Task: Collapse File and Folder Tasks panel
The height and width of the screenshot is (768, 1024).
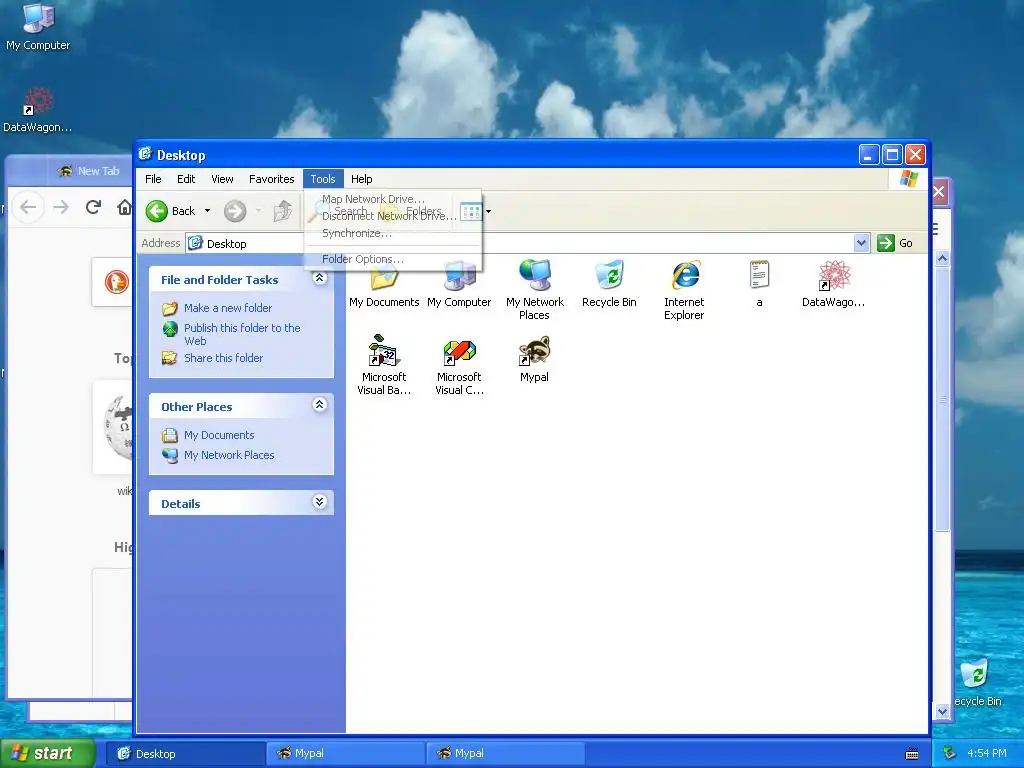Action: coord(319,278)
